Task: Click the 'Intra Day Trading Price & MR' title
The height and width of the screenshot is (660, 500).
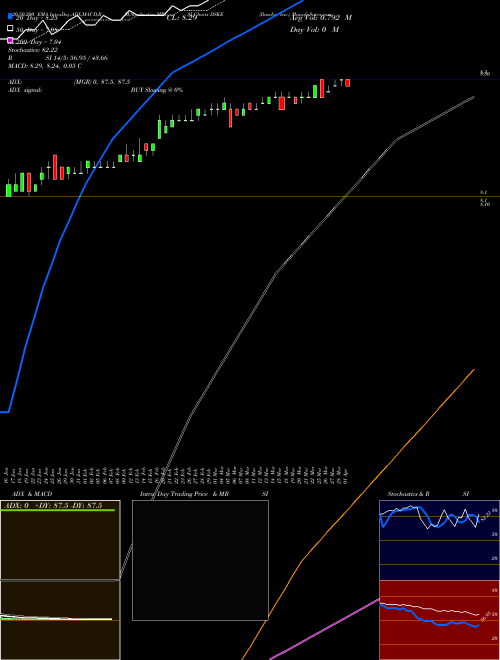Action: pos(184,494)
